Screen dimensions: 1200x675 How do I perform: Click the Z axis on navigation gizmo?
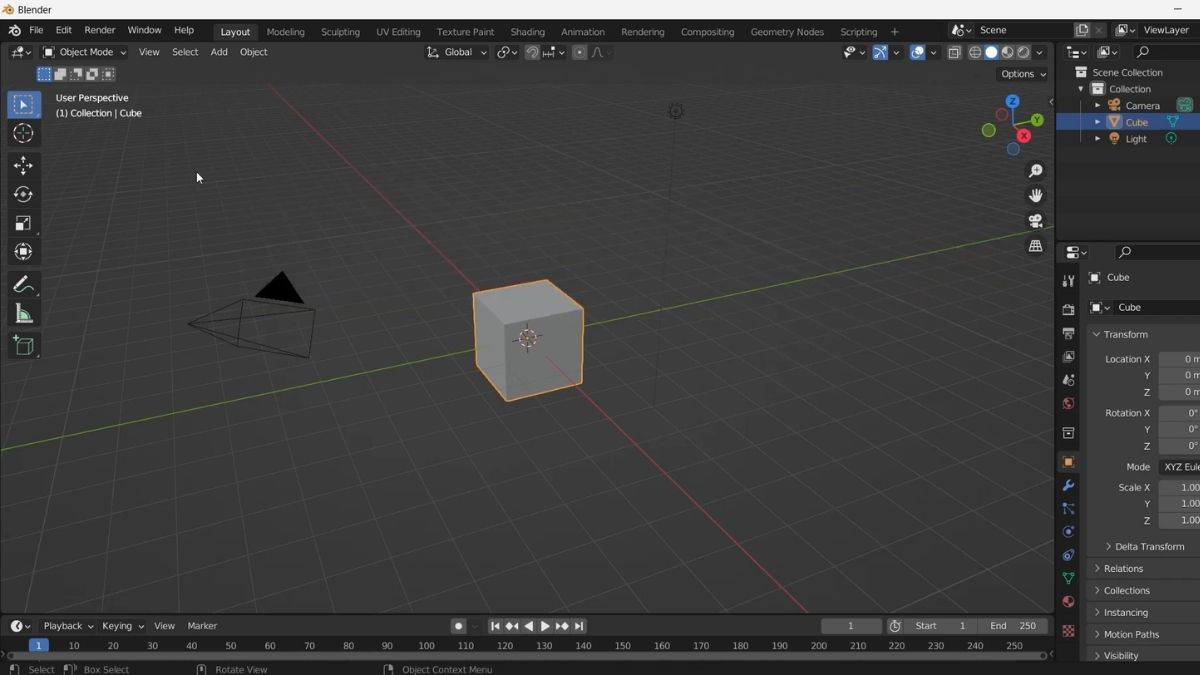click(x=1012, y=101)
